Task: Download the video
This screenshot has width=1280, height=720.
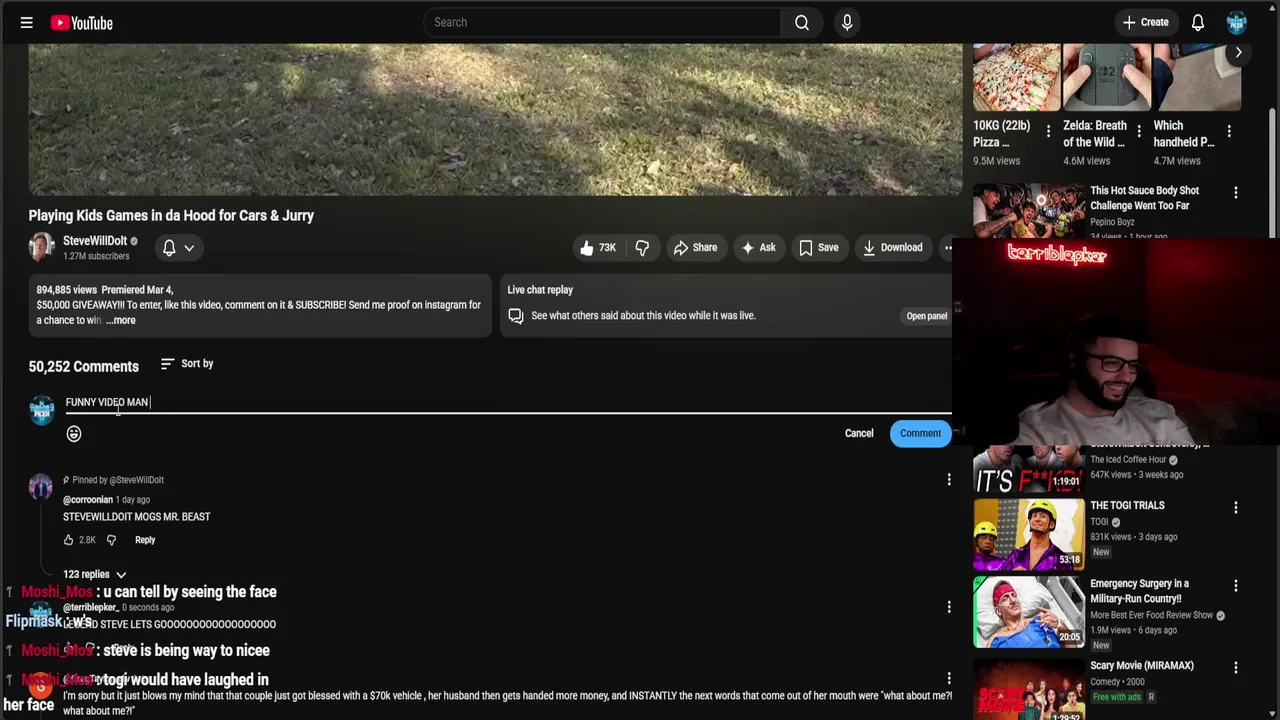Action: 892,247
